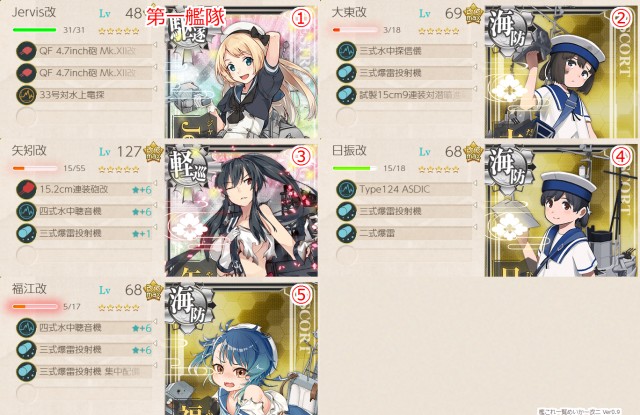Click the empty fourth equipment slot of 福江改
Image resolution: width=640 pixels, height=415 pixels.
click(x=84, y=393)
